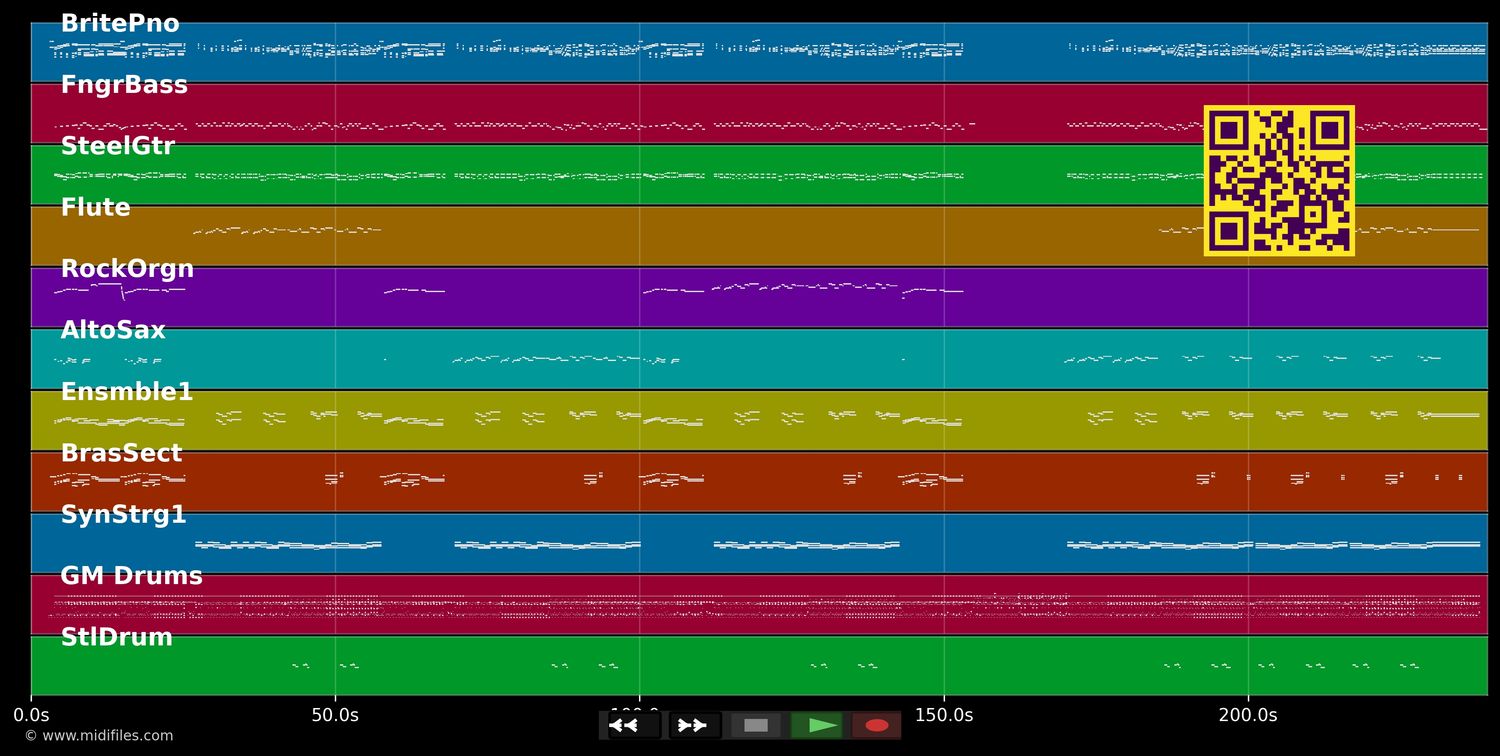Select the StlDrum track label

[116, 637]
